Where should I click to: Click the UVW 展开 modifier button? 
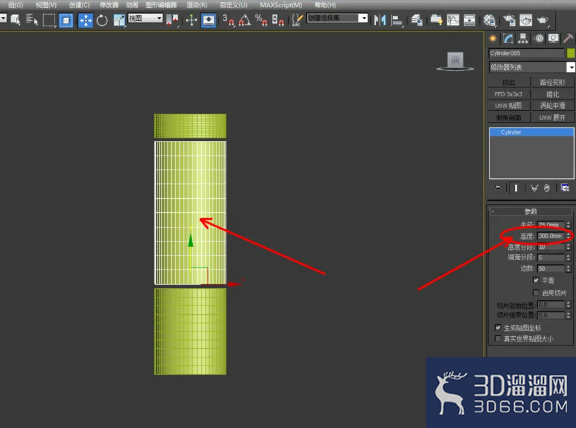pos(552,118)
